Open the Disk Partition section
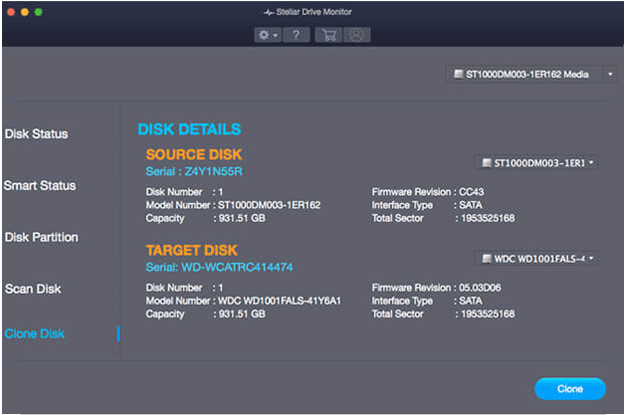This screenshot has height=415, width=625. click(x=41, y=237)
